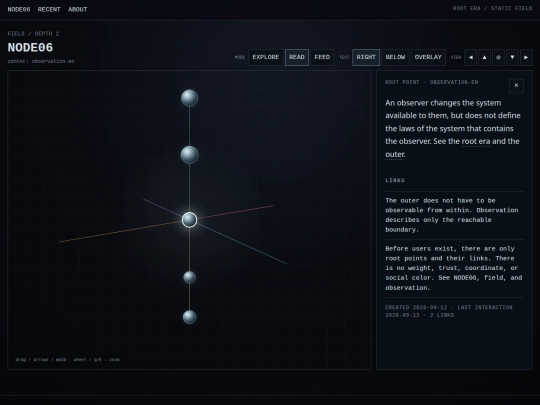Select READ mode
This screenshot has height=405, width=540.
coord(297,58)
